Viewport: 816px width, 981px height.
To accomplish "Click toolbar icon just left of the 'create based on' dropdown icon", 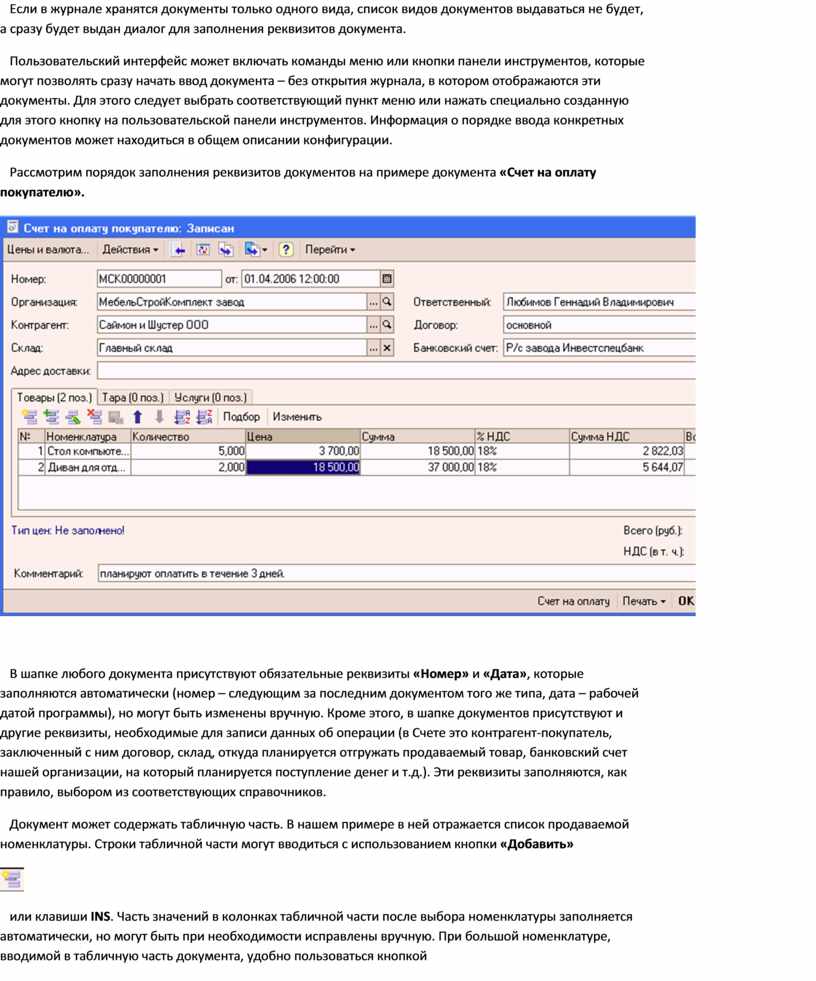I will pyautogui.click(x=225, y=250).
